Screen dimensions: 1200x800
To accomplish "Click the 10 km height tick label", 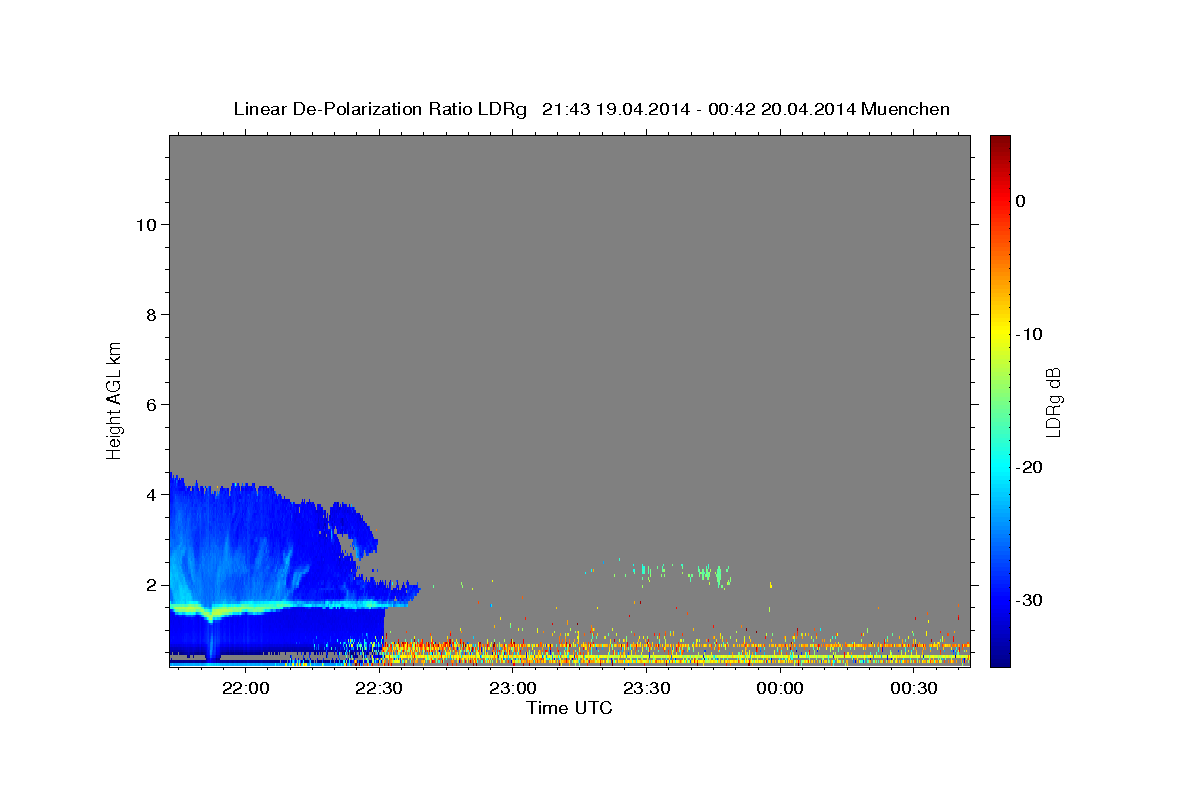I will [144, 224].
